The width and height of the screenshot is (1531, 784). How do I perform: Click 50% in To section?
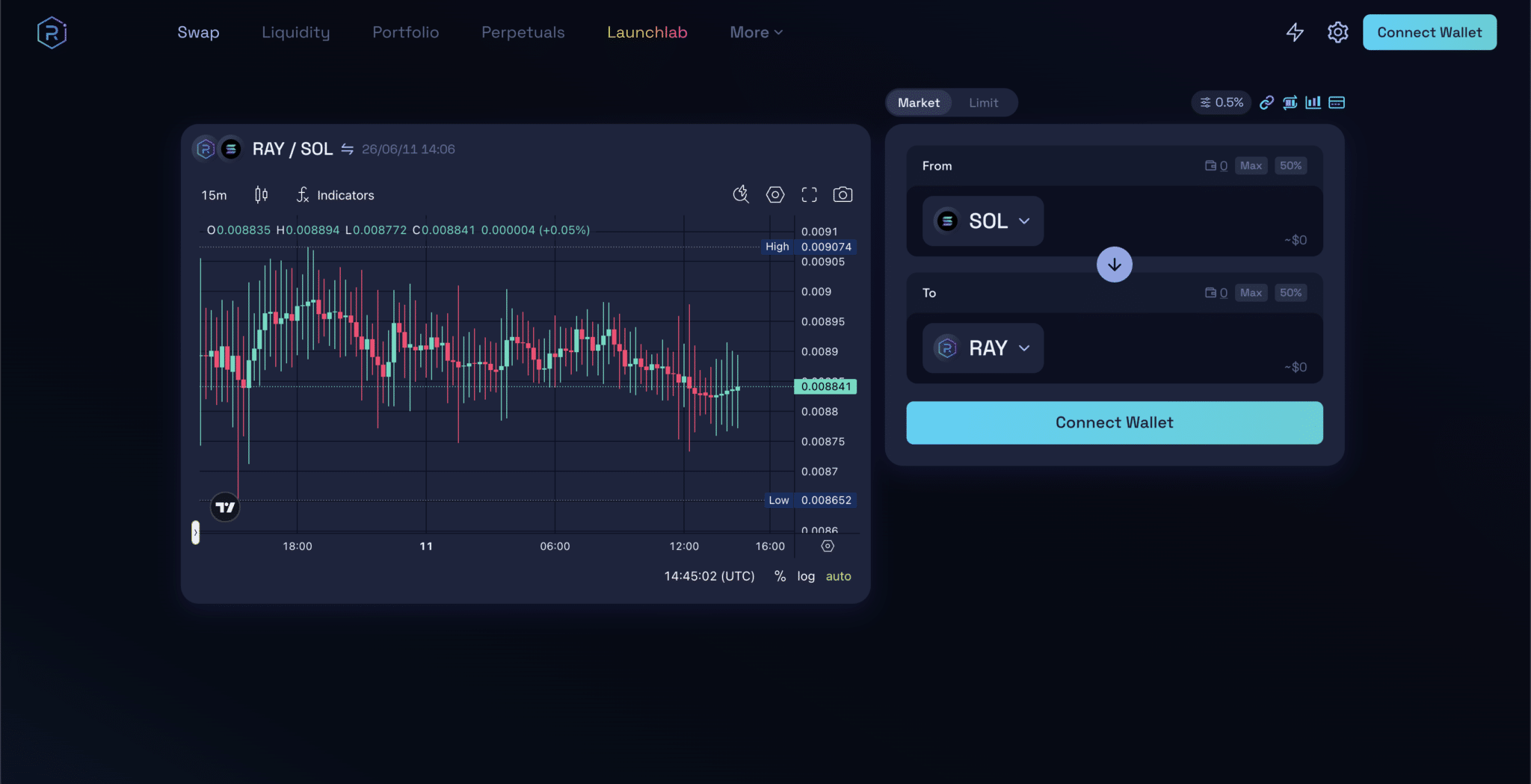click(x=1290, y=293)
